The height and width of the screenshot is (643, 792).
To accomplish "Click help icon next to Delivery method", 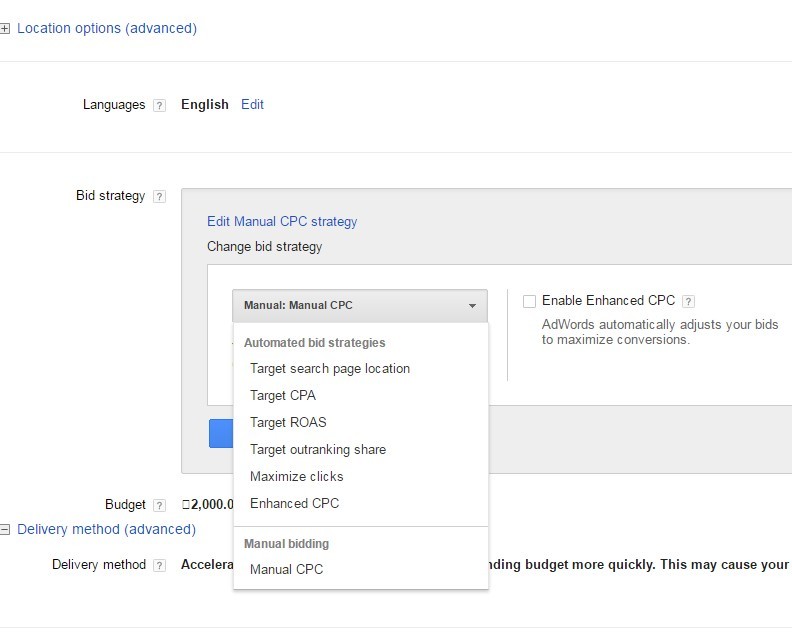I will point(159,566).
